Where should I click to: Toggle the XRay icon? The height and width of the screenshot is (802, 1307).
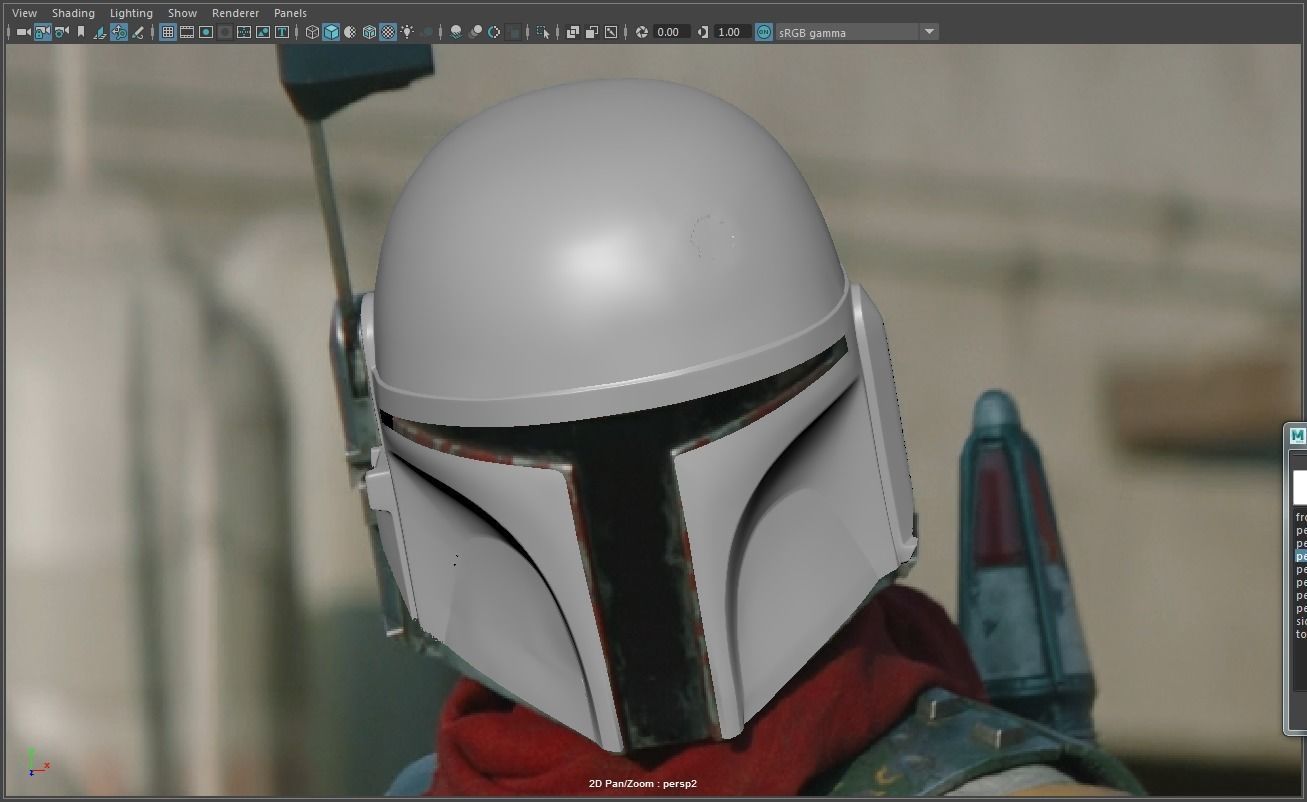click(x=573, y=32)
